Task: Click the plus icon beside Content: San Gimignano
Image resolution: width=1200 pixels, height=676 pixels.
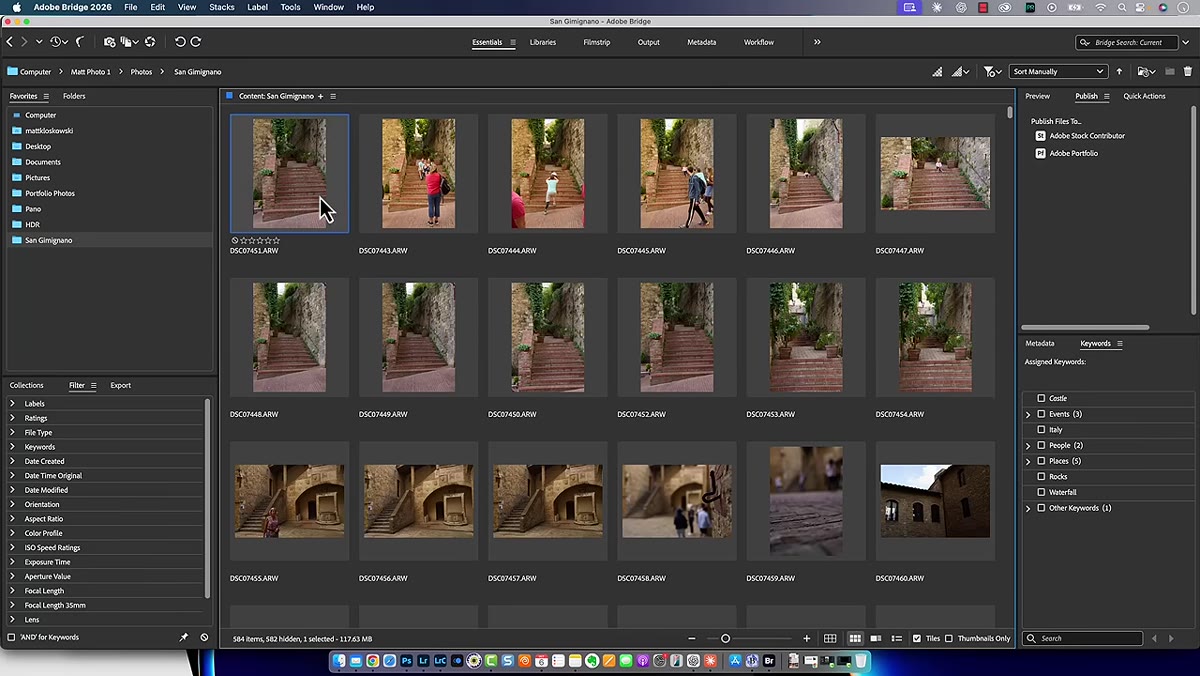Action: (321, 96)
